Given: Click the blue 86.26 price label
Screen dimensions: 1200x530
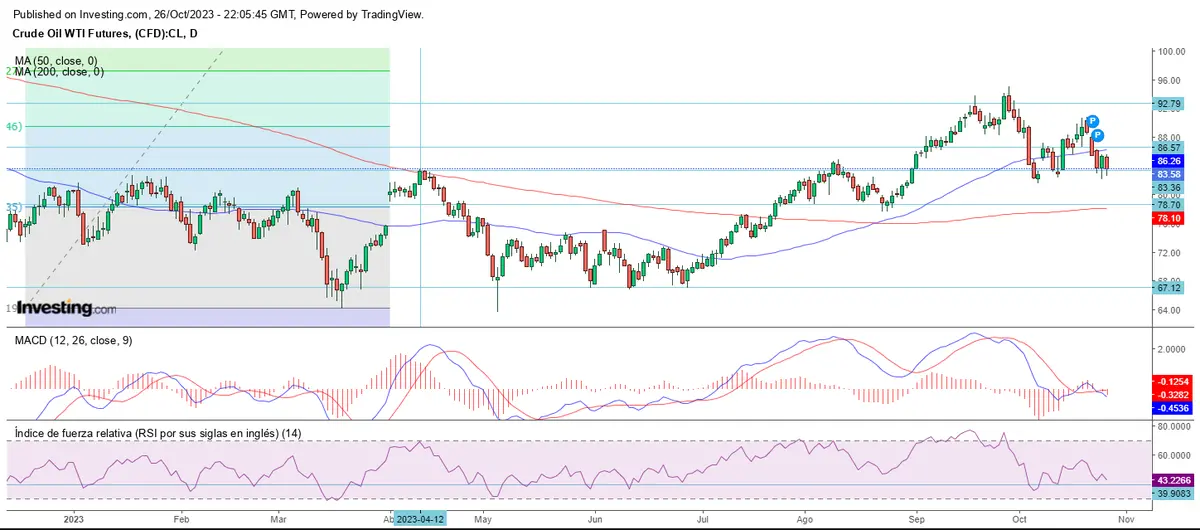Looking at the screenshot, I should point(1169,160).
